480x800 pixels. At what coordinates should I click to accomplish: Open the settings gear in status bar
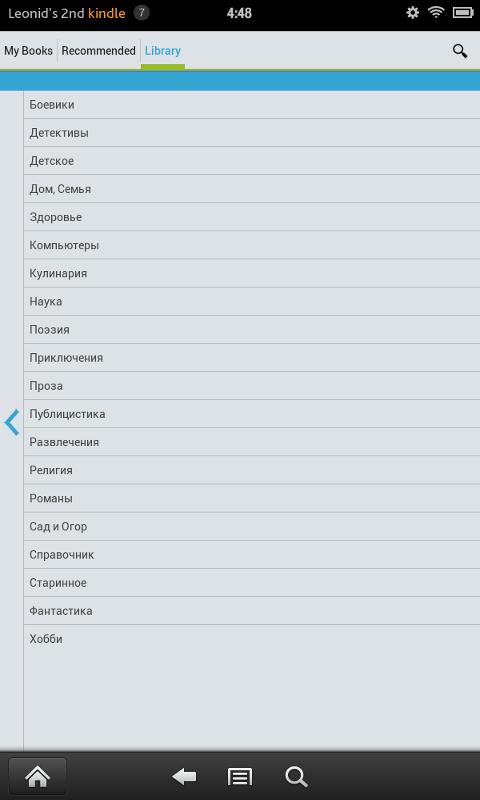[x=412, y=13]
